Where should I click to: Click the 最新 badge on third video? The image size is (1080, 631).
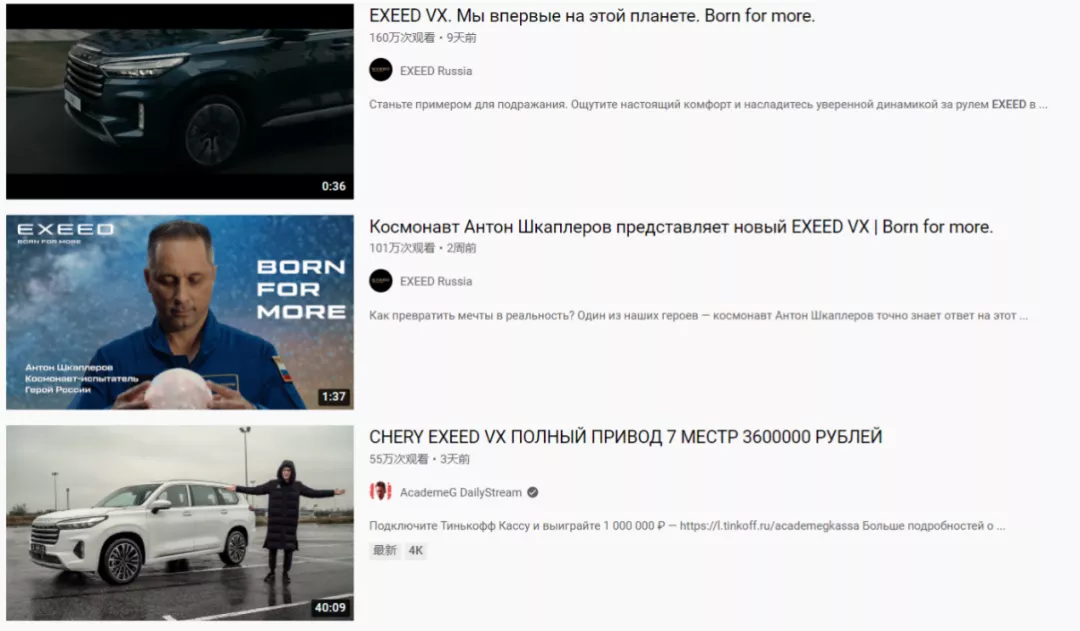point(385,550)
